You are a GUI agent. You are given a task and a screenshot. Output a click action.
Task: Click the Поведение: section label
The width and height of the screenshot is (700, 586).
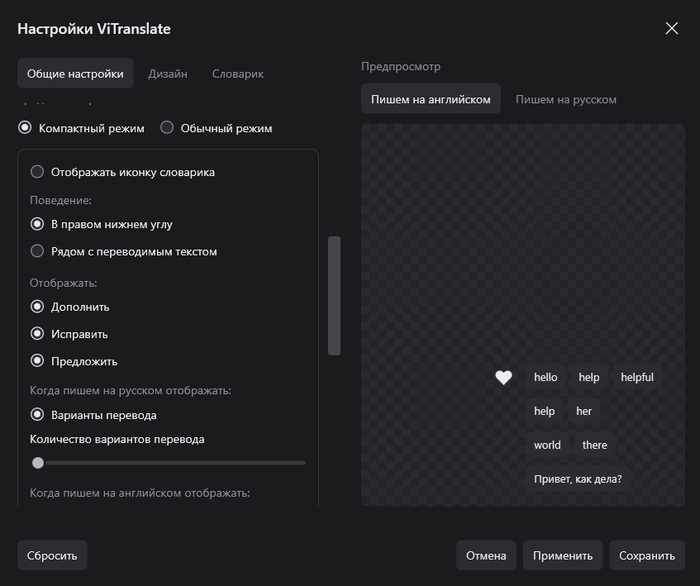(x=60, y=200)
